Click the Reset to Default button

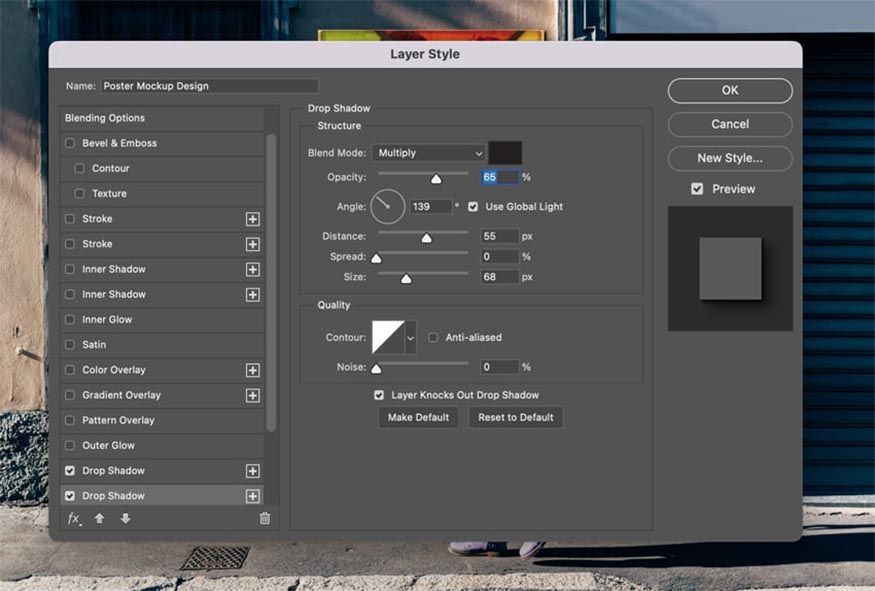[516, 417]
